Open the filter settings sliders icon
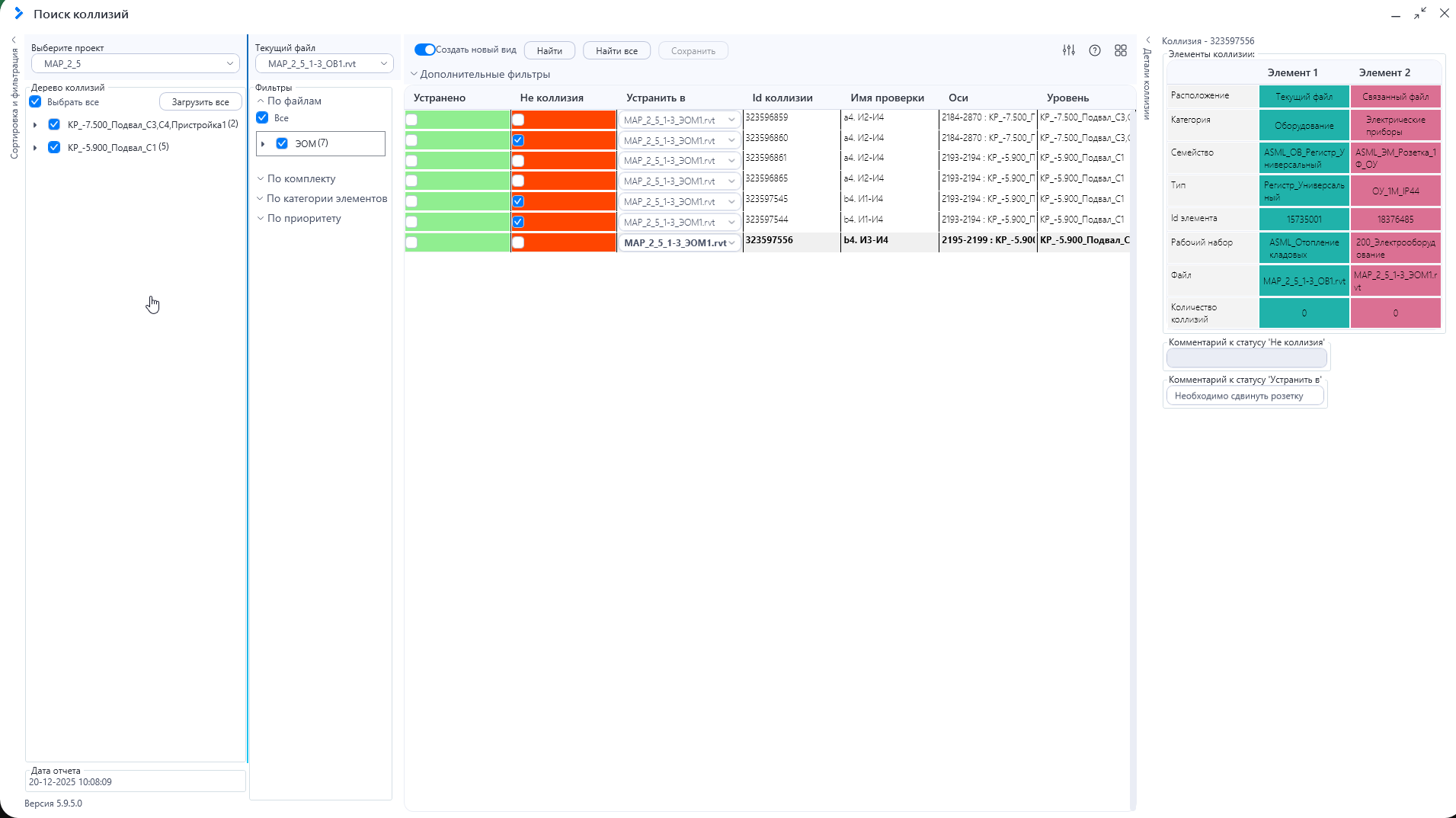The image size is (1456, 818). point(1069,50)
